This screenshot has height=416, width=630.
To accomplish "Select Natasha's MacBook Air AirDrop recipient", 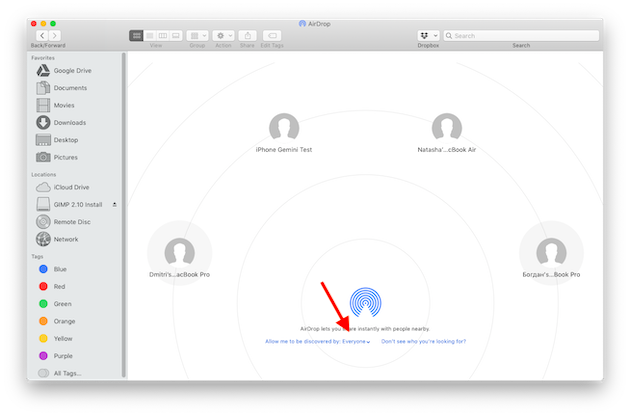I will click(x=447, y=133).
